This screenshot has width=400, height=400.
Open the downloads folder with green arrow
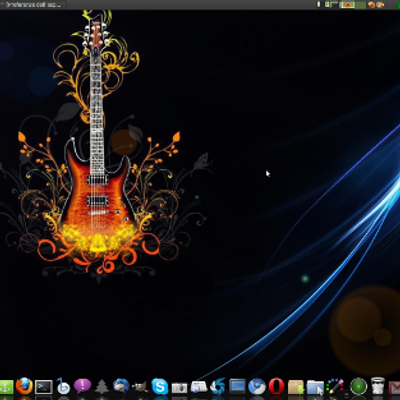click(296, 387)
